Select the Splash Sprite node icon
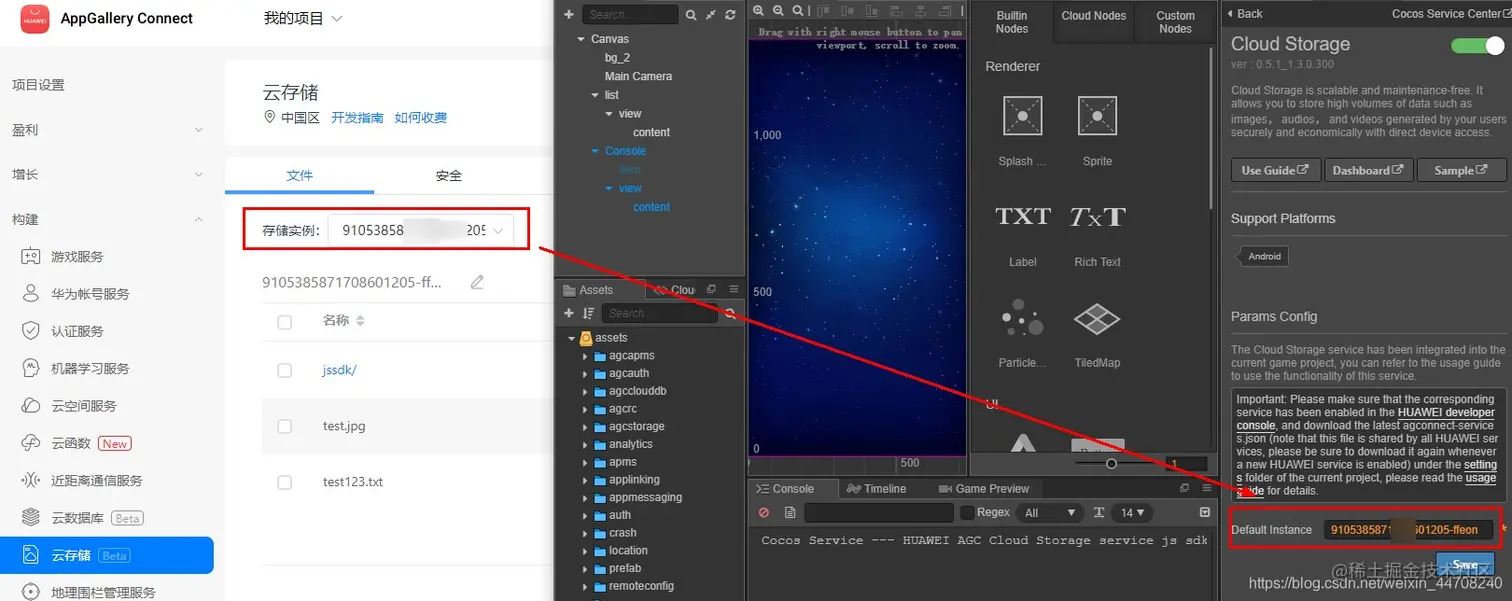Screen dimensions: 1512x601 [1023, 116]
